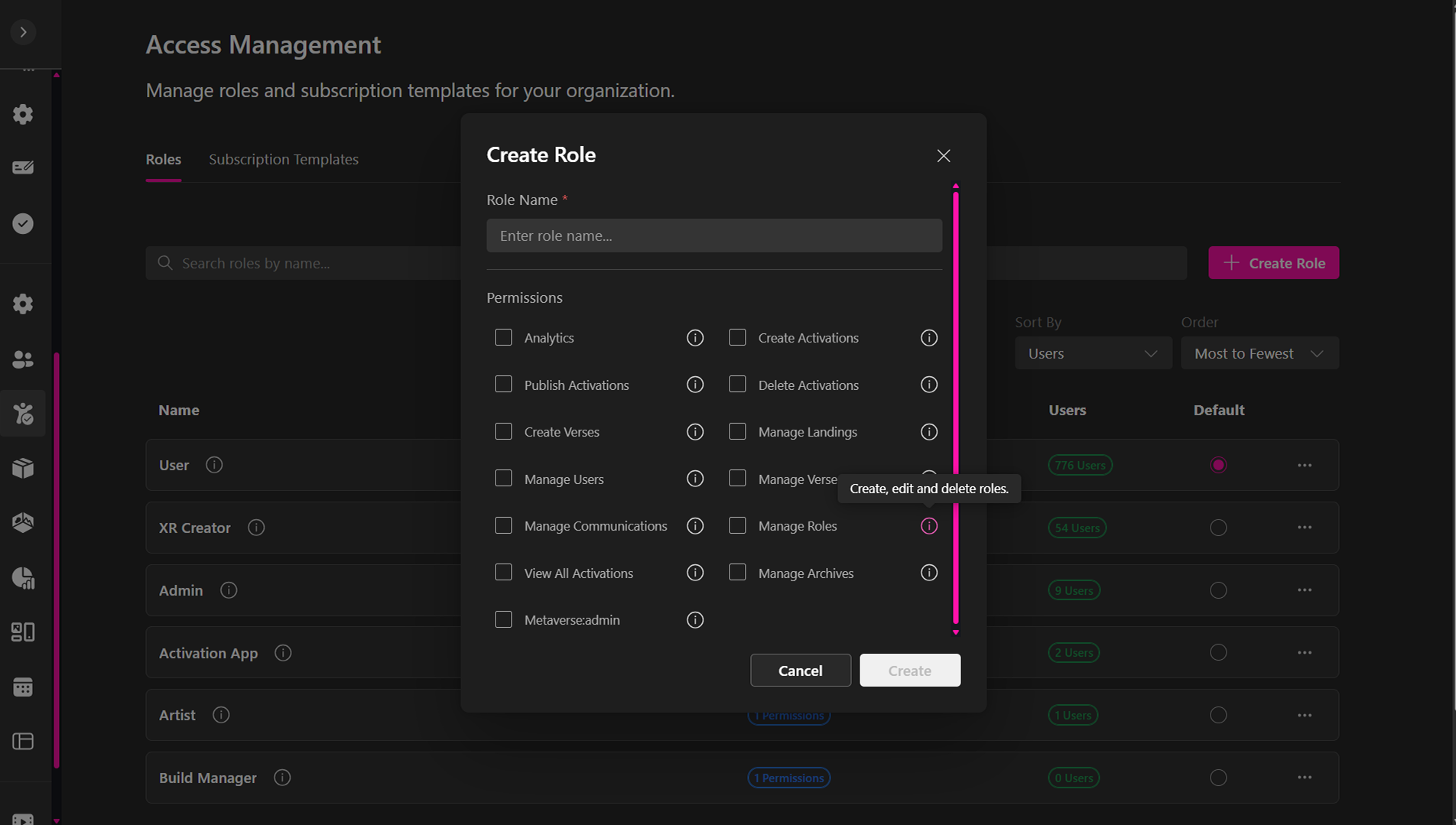Expand the sidebar with the chevron arrow
1456x825 pixels.
pos(23,32)
